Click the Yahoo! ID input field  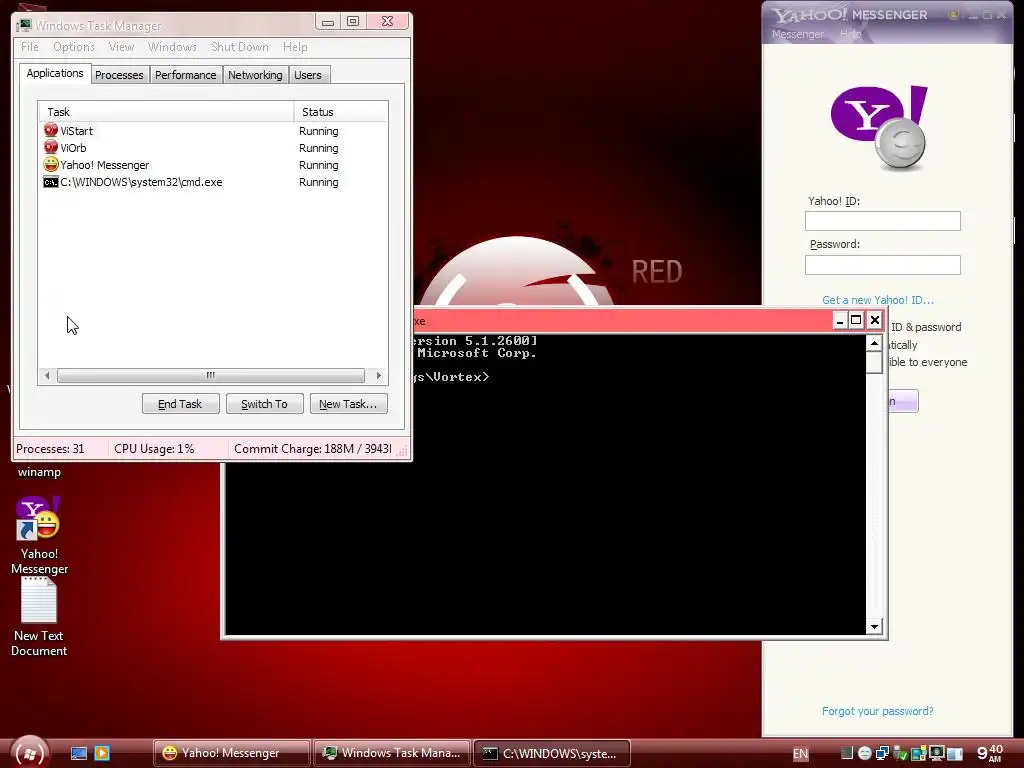882,221
